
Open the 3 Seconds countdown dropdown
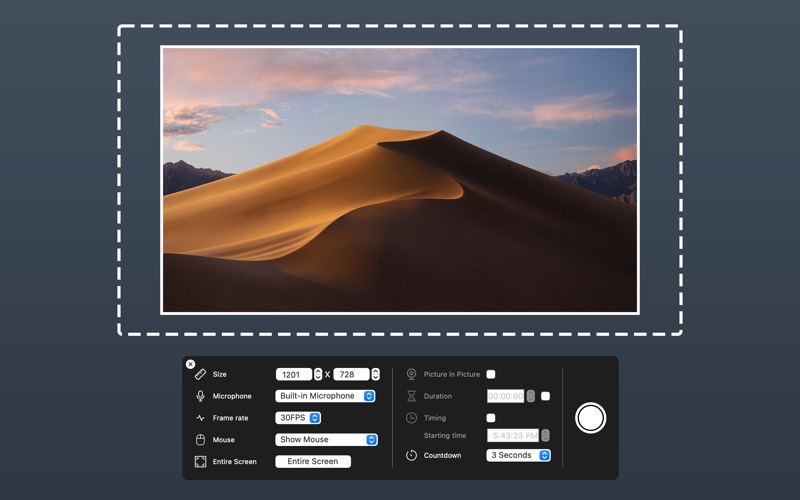pos(518,455)
